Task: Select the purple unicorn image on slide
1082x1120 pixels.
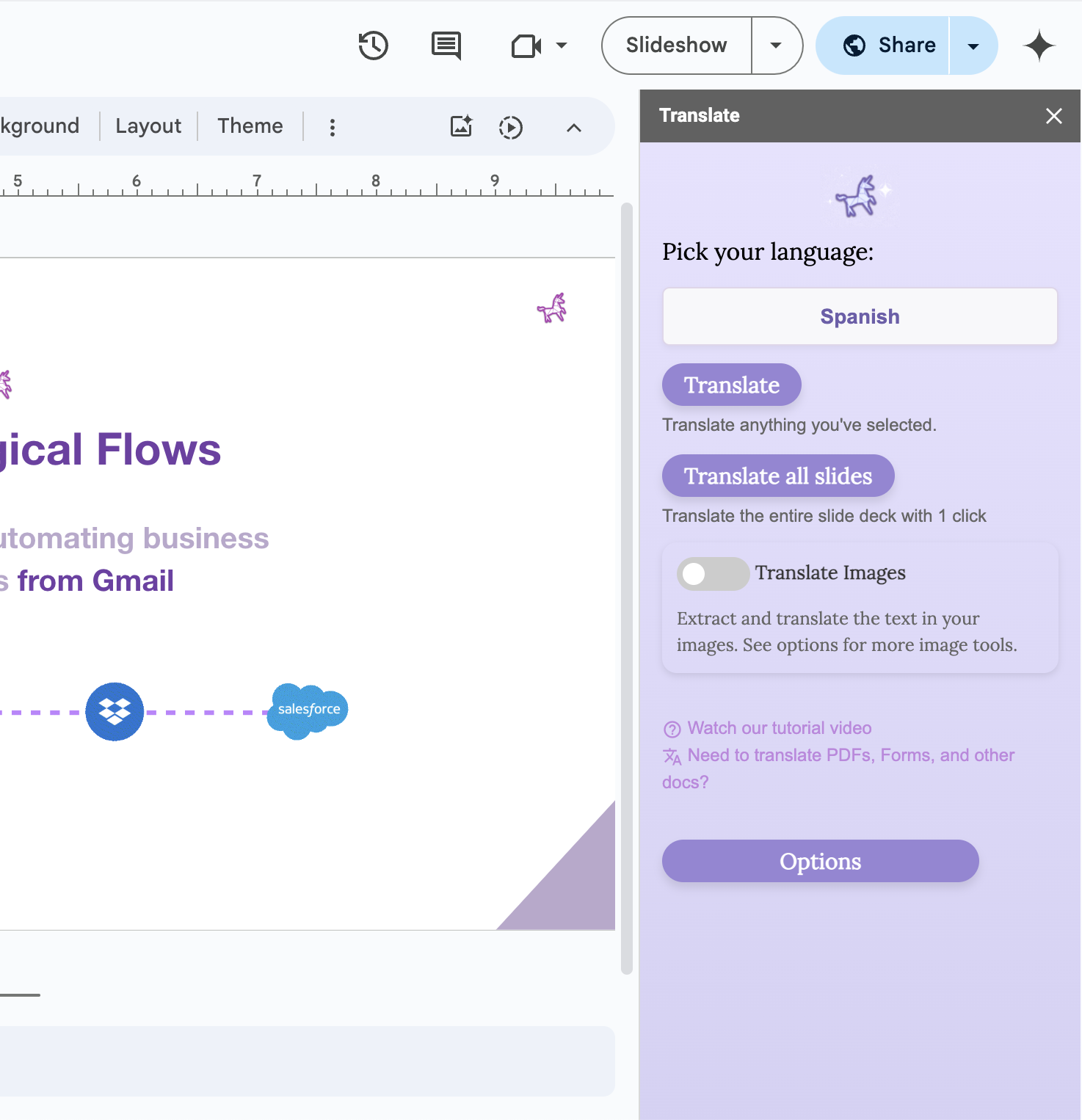Action: click(x=552, y=308)
